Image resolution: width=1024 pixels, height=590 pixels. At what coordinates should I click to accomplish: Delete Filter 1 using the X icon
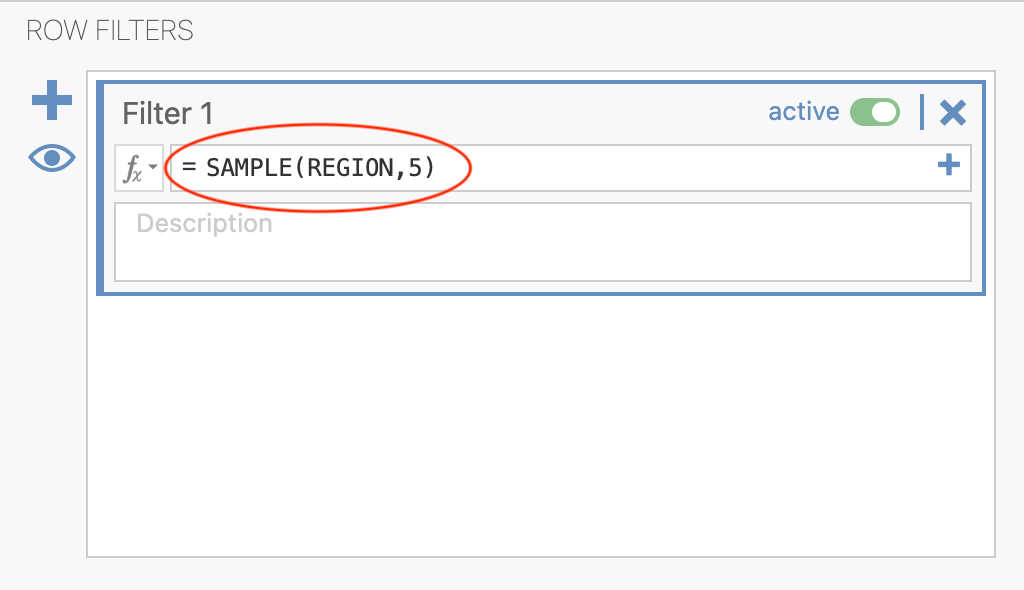coord(953,112)
